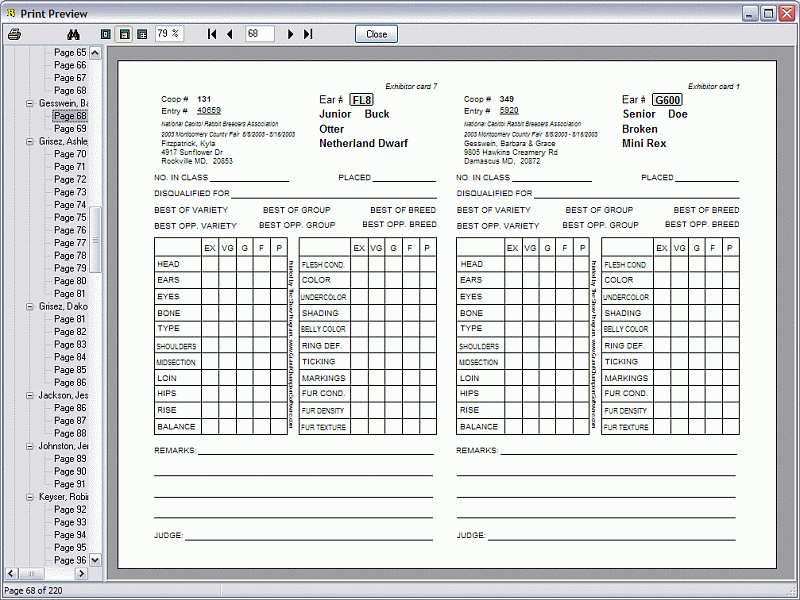Click entry number 5920 on right card
The image size is (800, 600).
click(509, 110)
